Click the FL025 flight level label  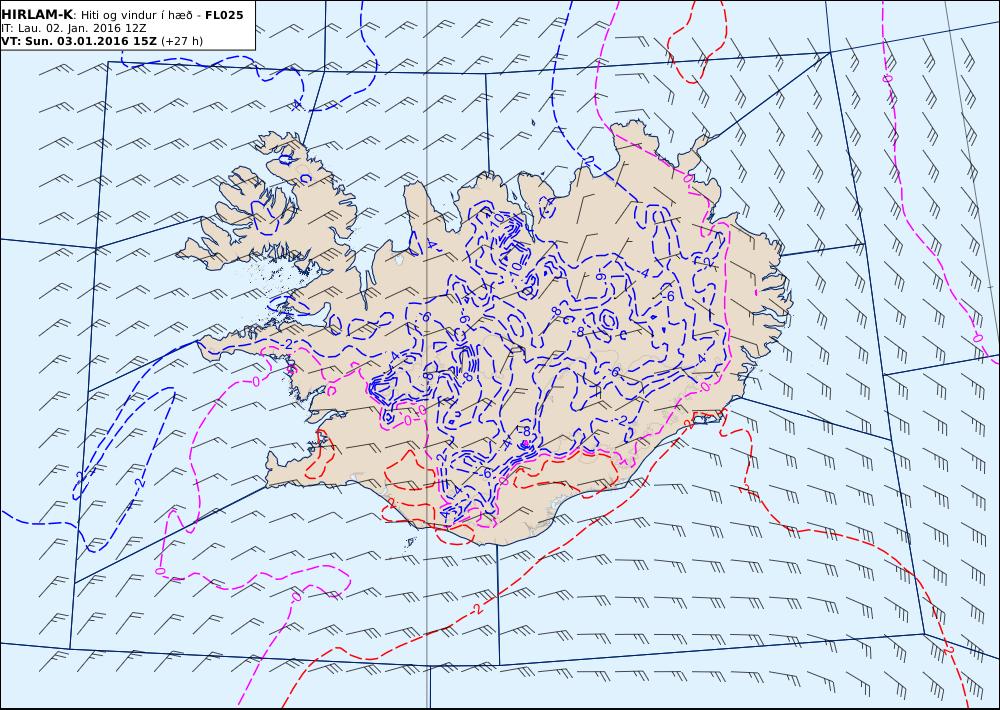point(224,15)
